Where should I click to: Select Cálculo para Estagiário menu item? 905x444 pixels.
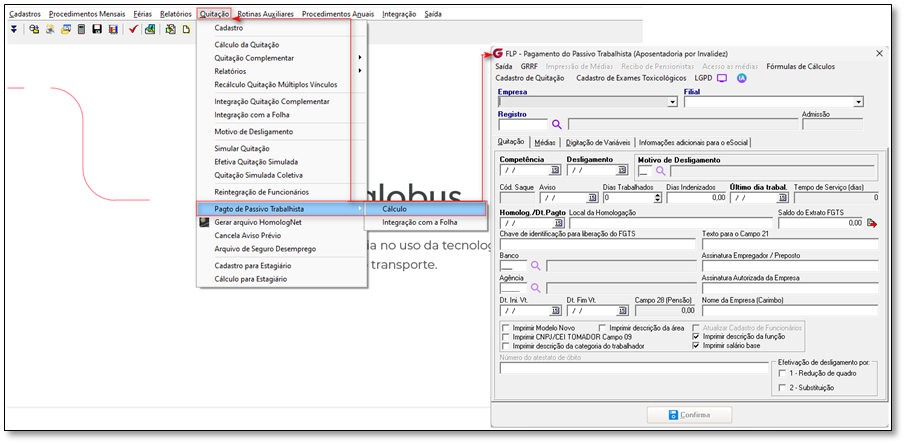point(250,279)
